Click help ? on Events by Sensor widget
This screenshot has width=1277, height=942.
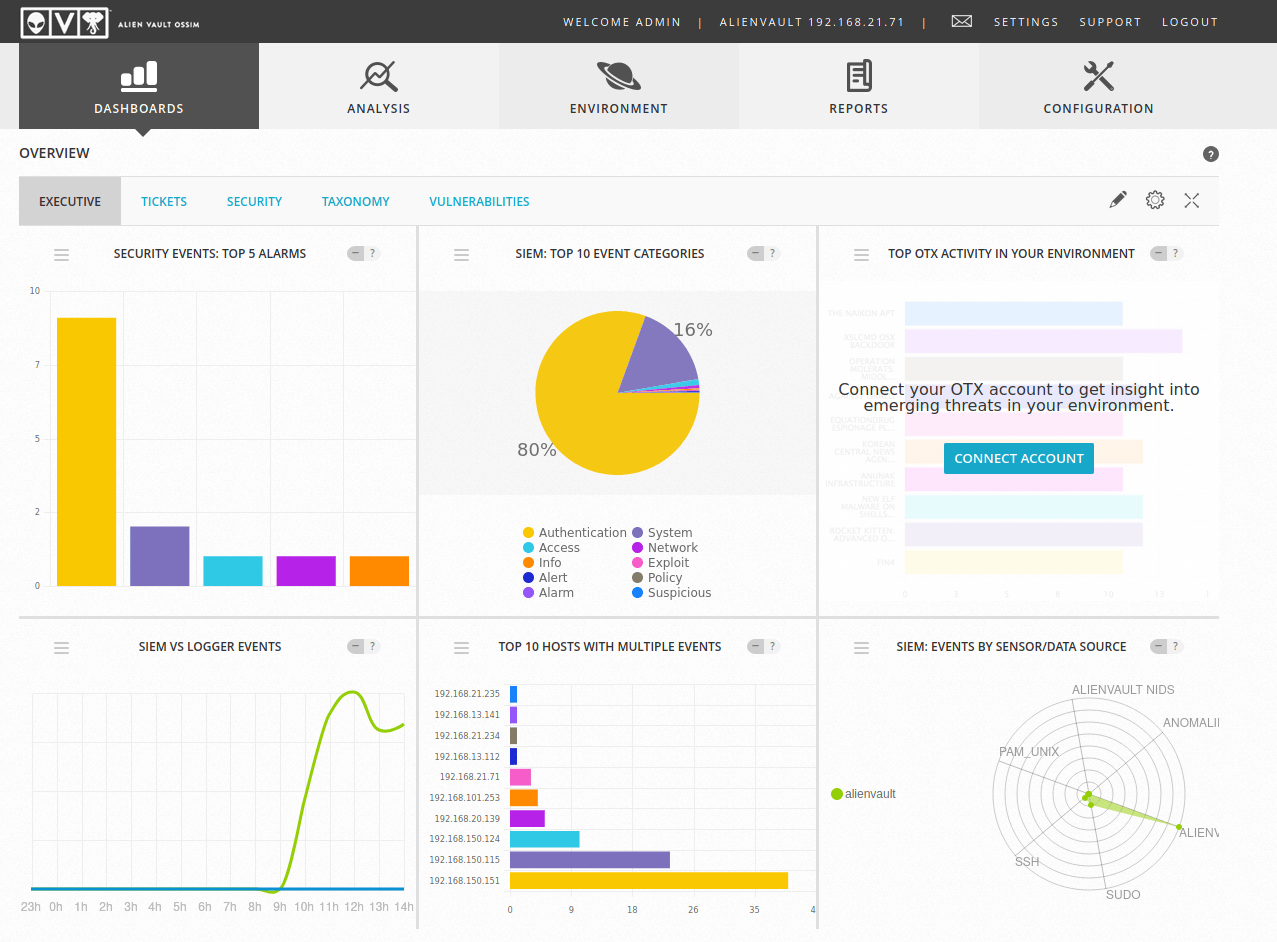[1176, 647]
